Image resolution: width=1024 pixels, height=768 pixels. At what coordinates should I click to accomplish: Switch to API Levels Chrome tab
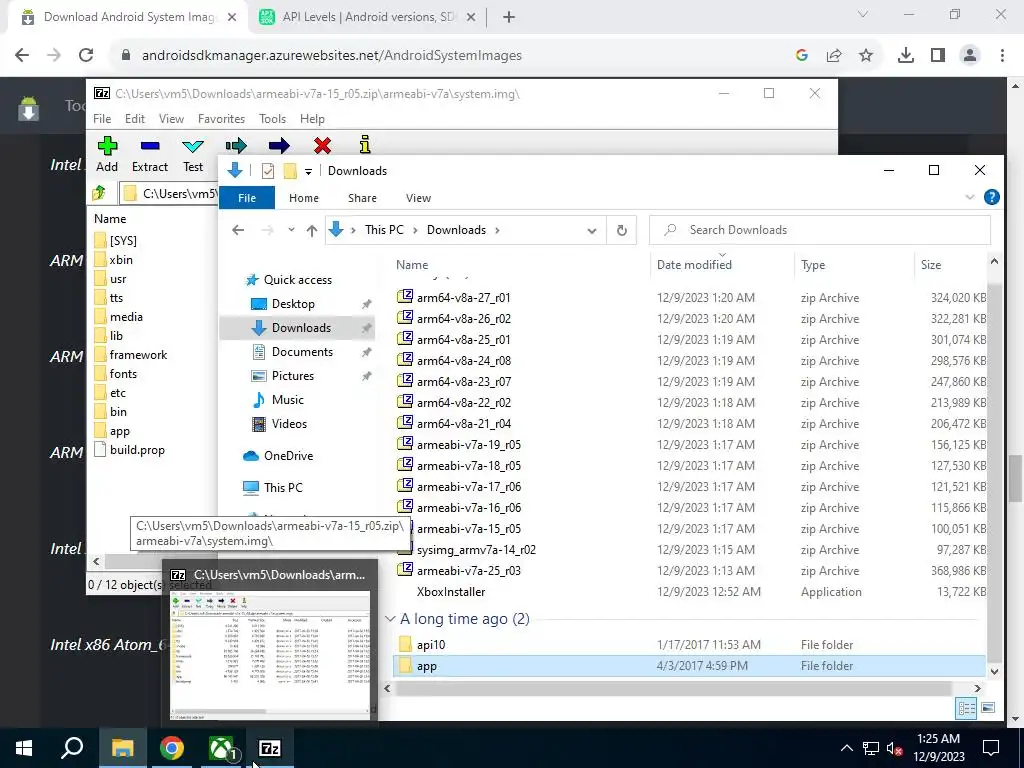coord(367,17)
